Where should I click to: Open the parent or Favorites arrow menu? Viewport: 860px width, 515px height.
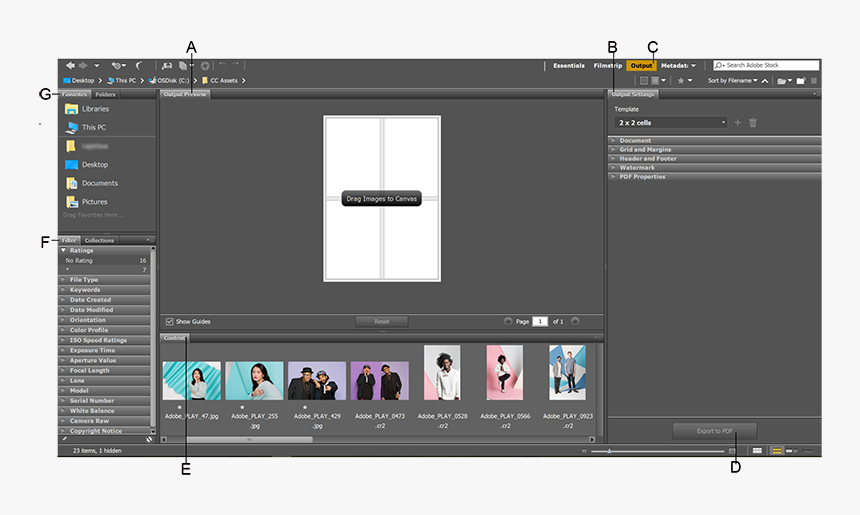pos(97,66)
